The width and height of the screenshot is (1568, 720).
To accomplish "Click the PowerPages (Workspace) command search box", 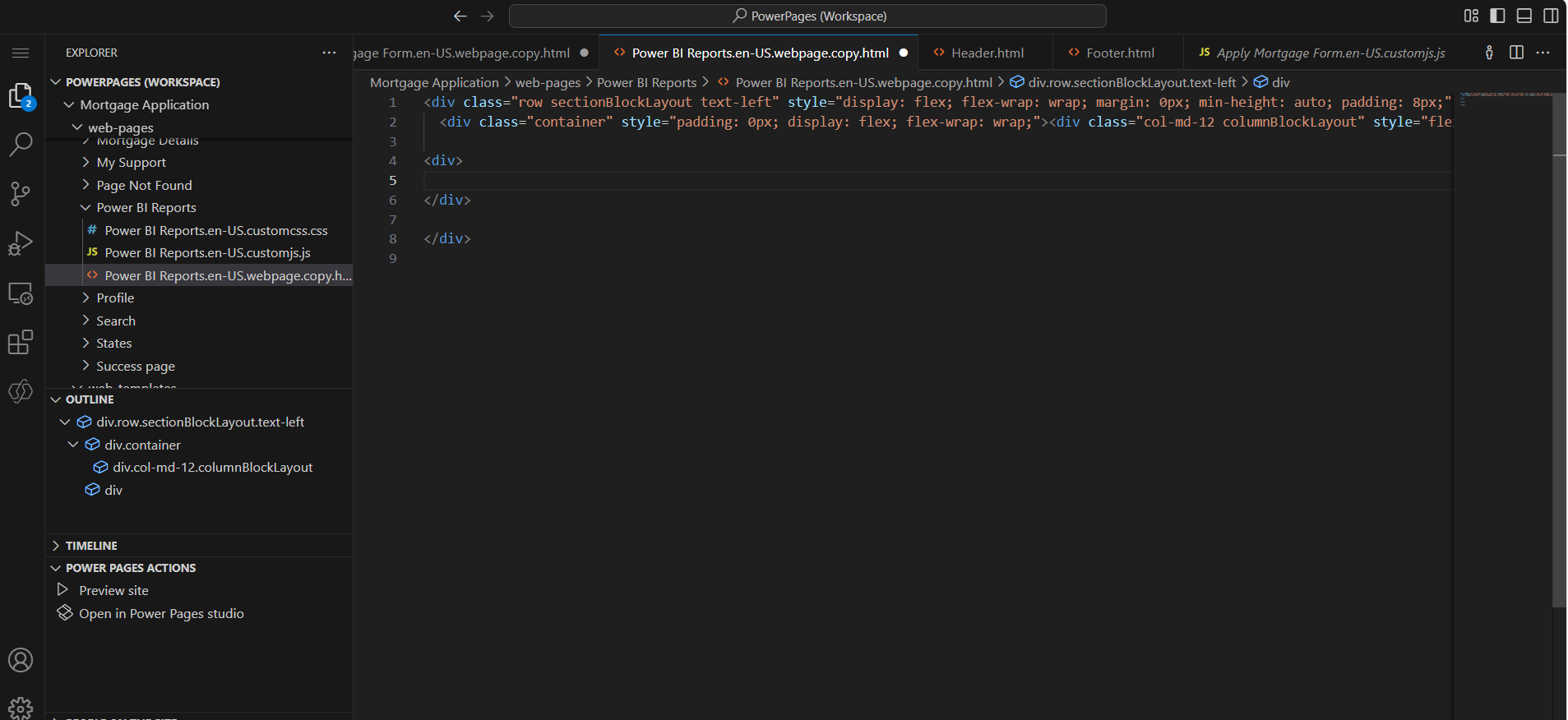I will coord(807,16).
